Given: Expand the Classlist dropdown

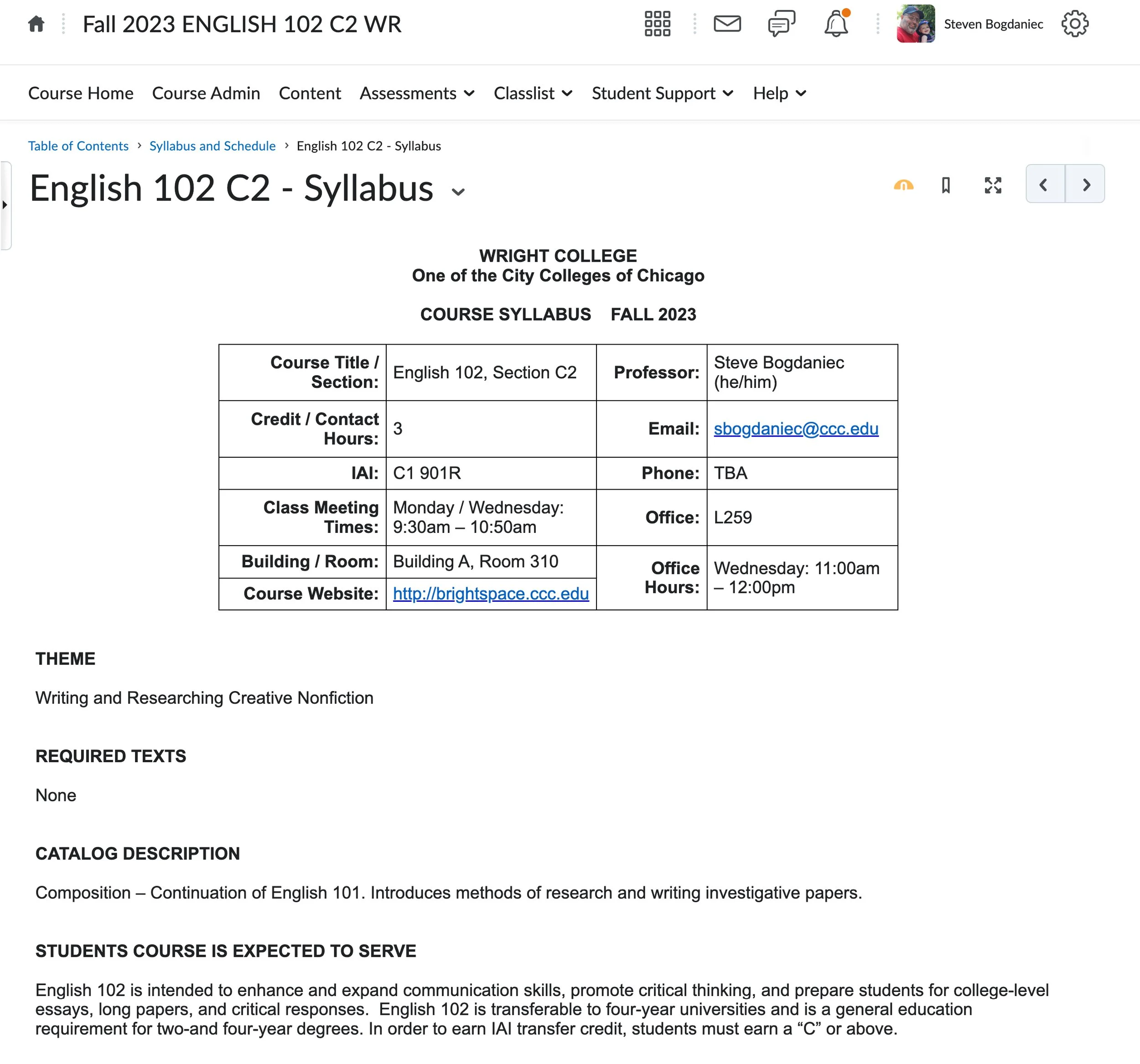Looking at the screenshot, I should (x=533, y=93).
